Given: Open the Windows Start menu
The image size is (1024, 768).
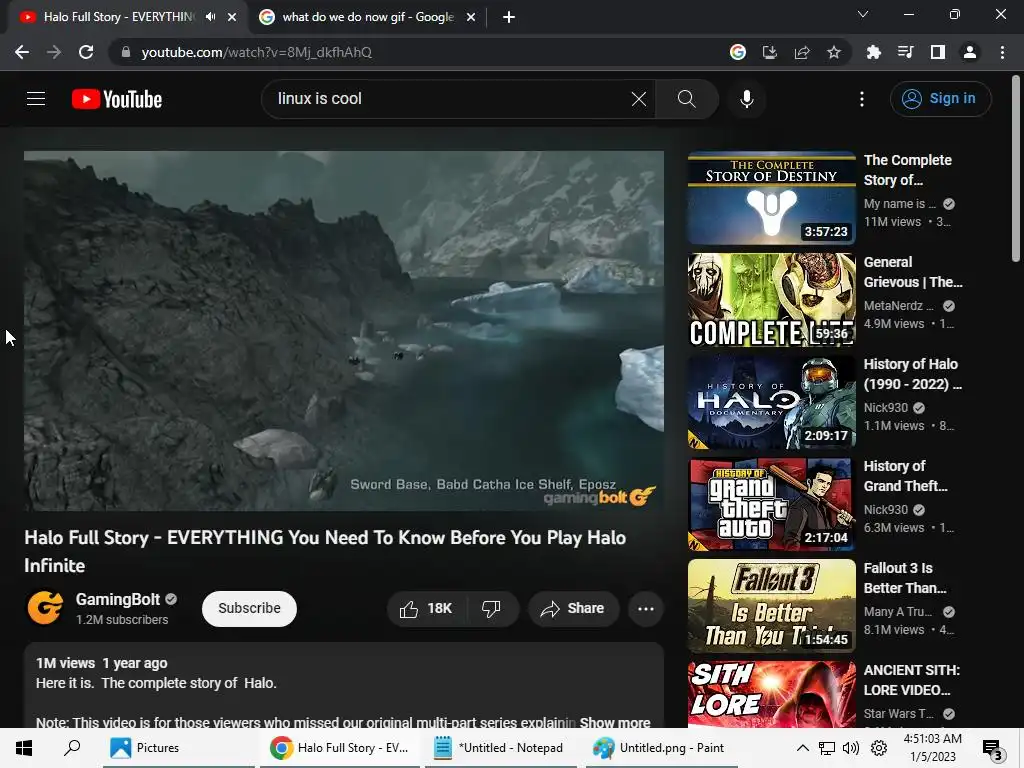Looking at the screenshot, I should point(24,748).
